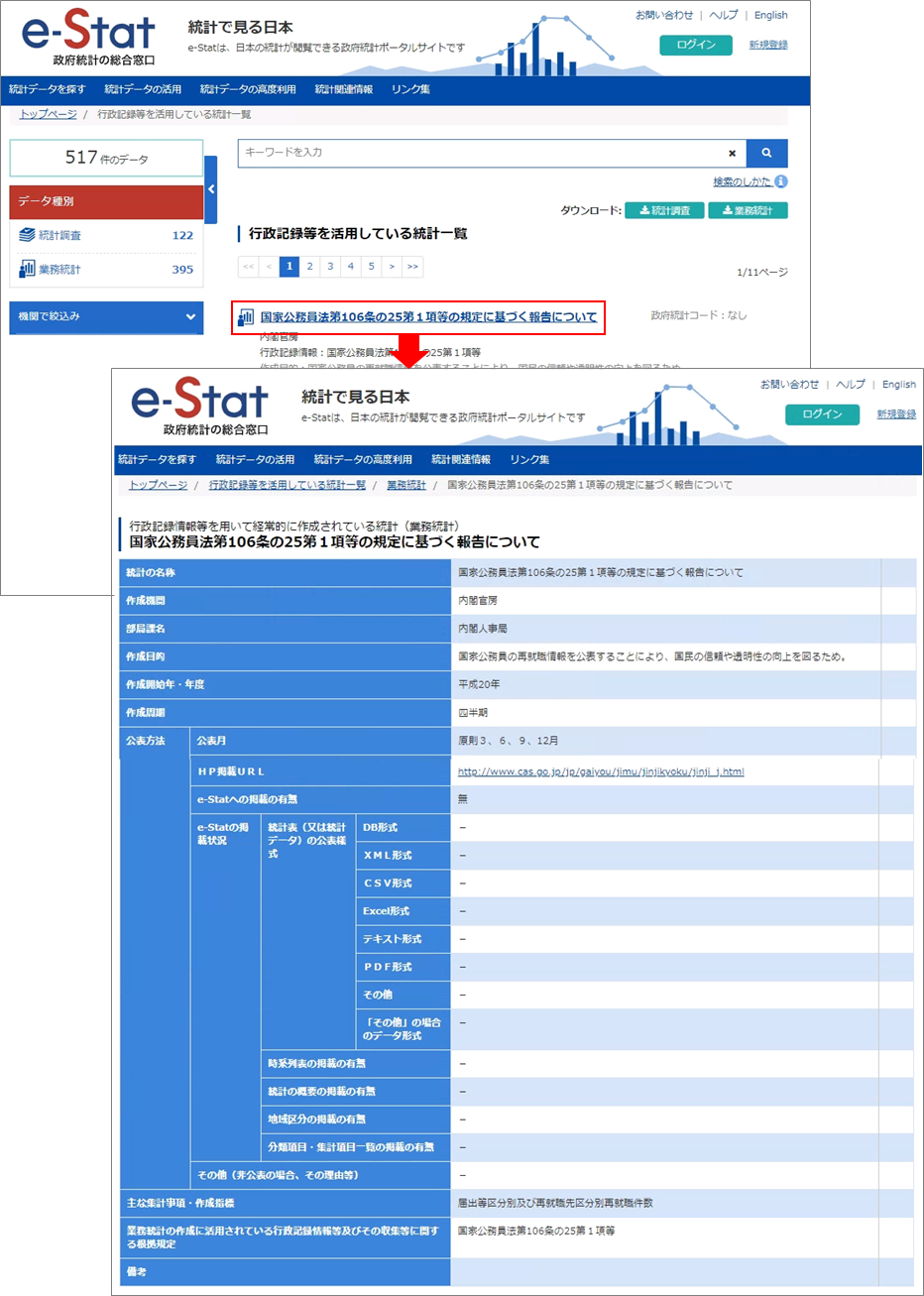Image resolution: width=924 pixels, height=1296 pixels.
Task: Click the 原則3、6、9、12月 cell value
Action: click(509, 741)
